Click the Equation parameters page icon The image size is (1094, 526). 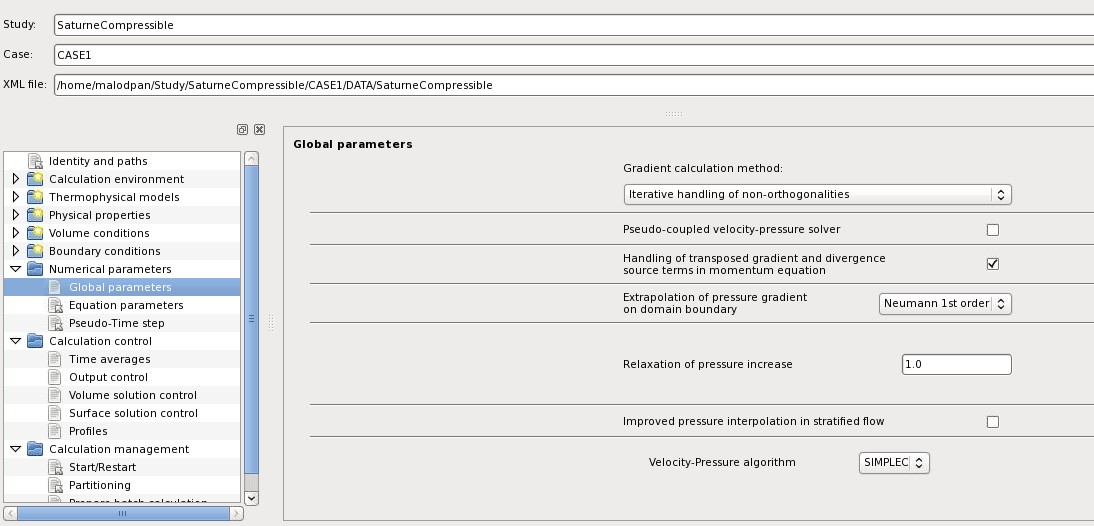[57, 305]
